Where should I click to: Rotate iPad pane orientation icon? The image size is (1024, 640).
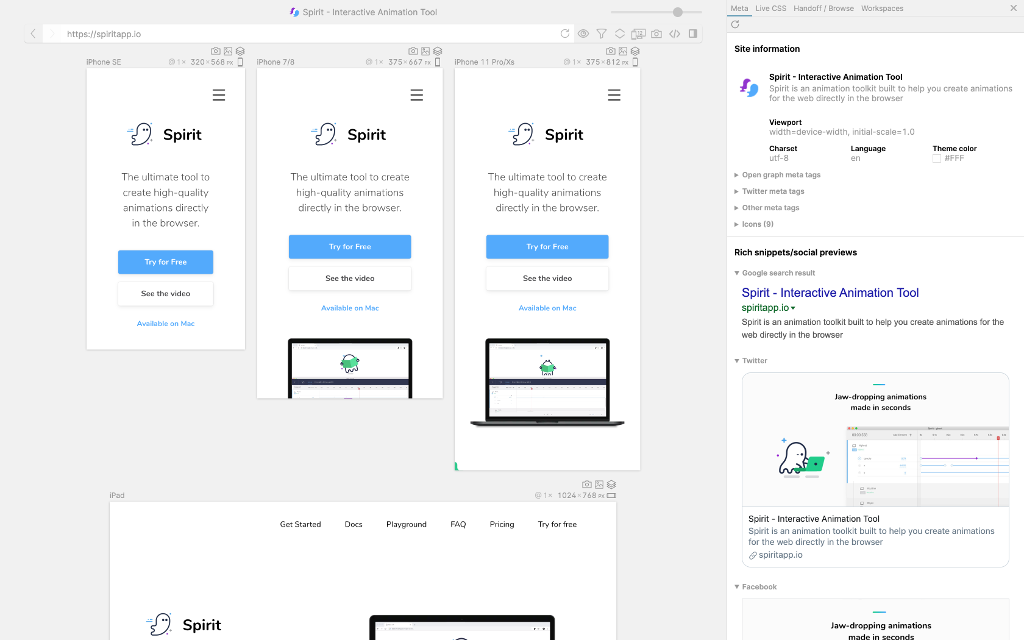(611, 496)
